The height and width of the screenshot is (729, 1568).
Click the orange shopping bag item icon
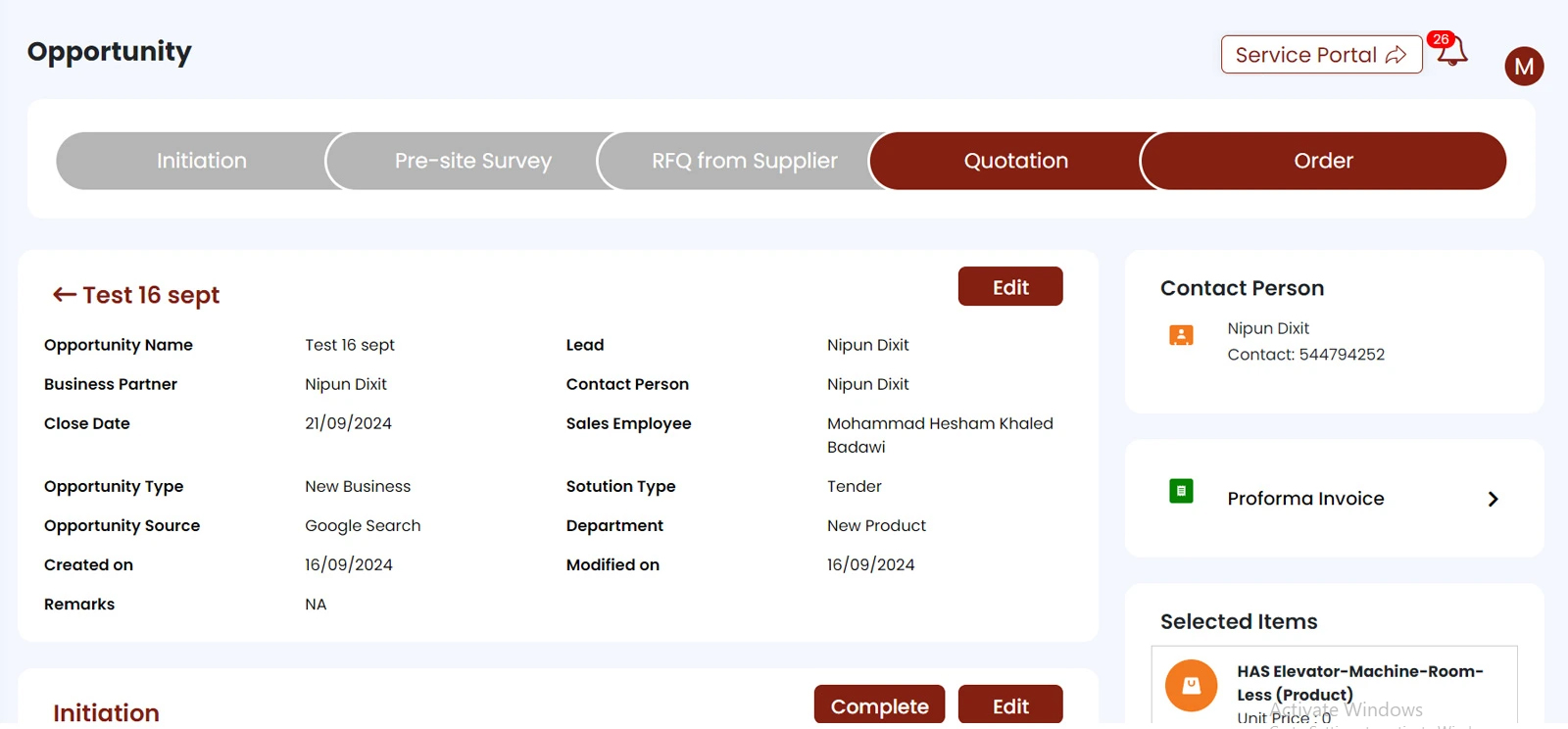(x=1191, y=685)
